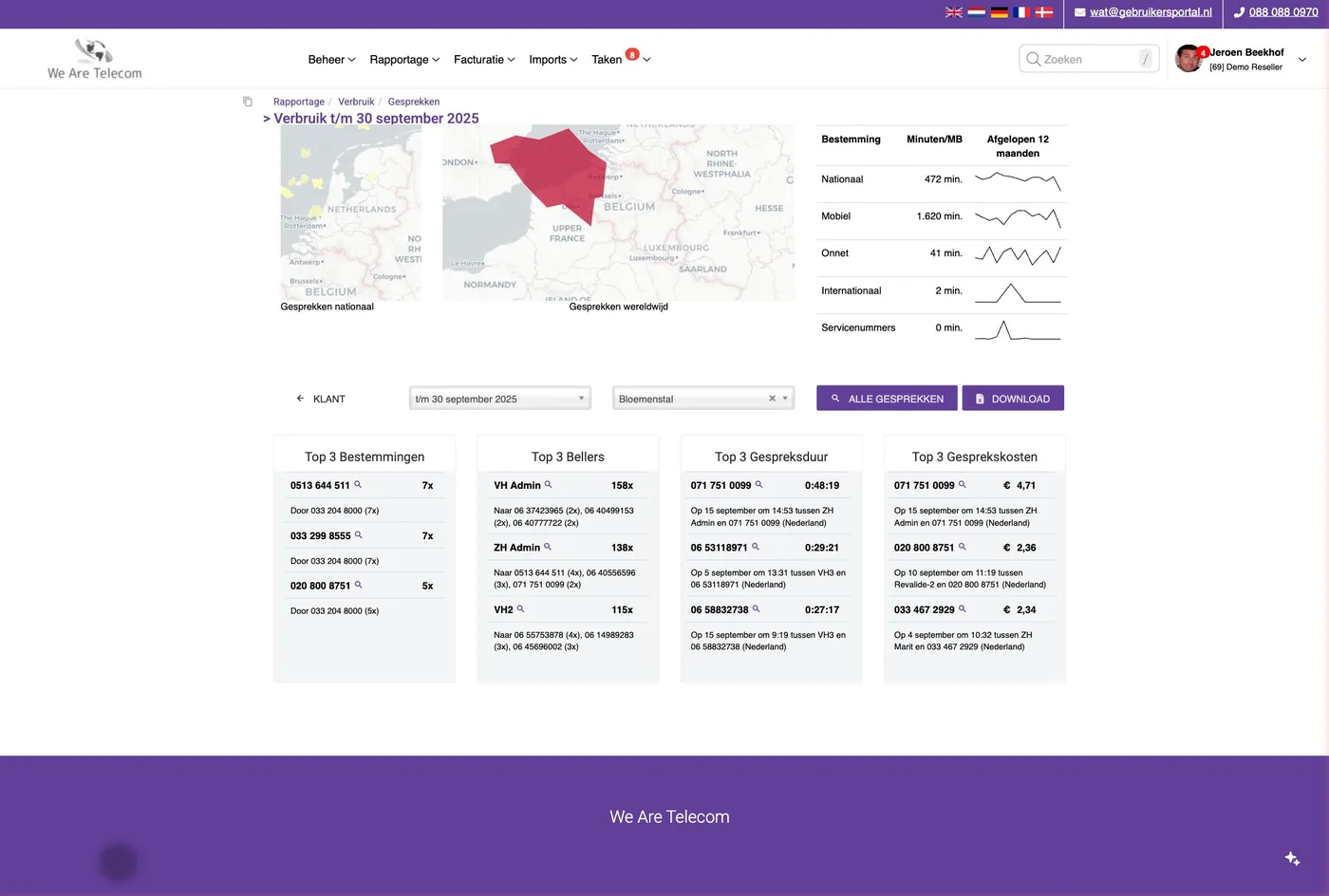This screenshot has width=1329, height=896.
Task: Expand the Jeroen Beekhof user menu chevron
Action: pos(1302,60)
